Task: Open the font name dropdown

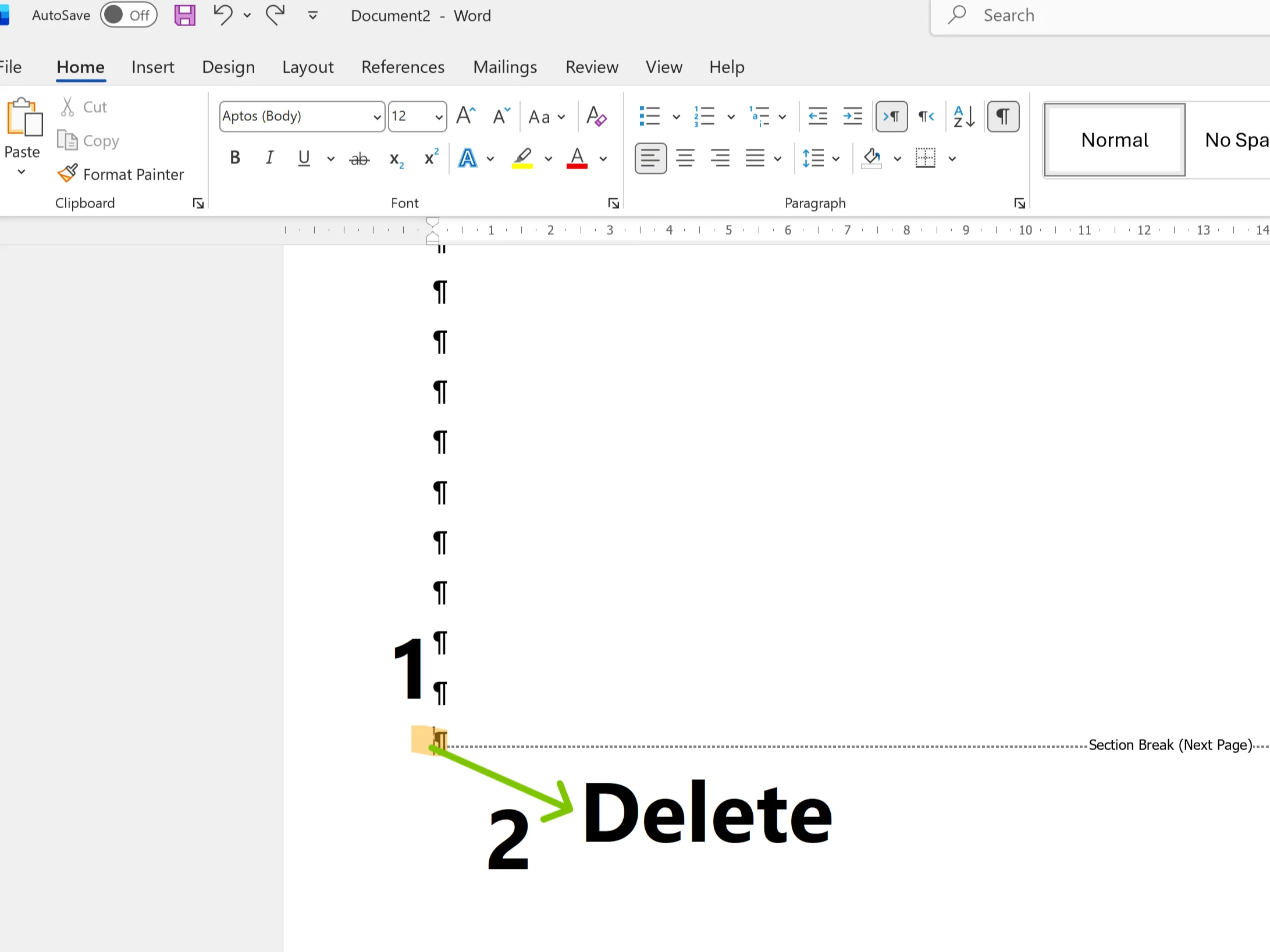Action: point(377,117)
